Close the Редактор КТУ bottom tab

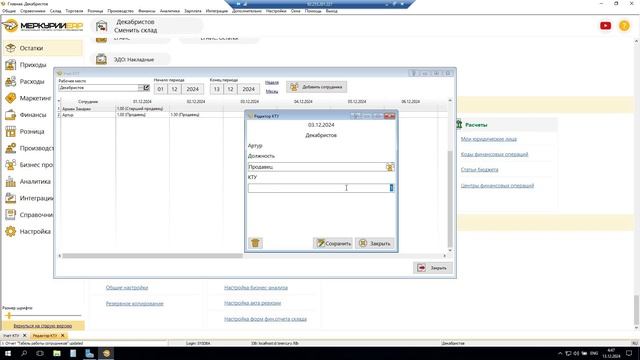tap(62, 336)
